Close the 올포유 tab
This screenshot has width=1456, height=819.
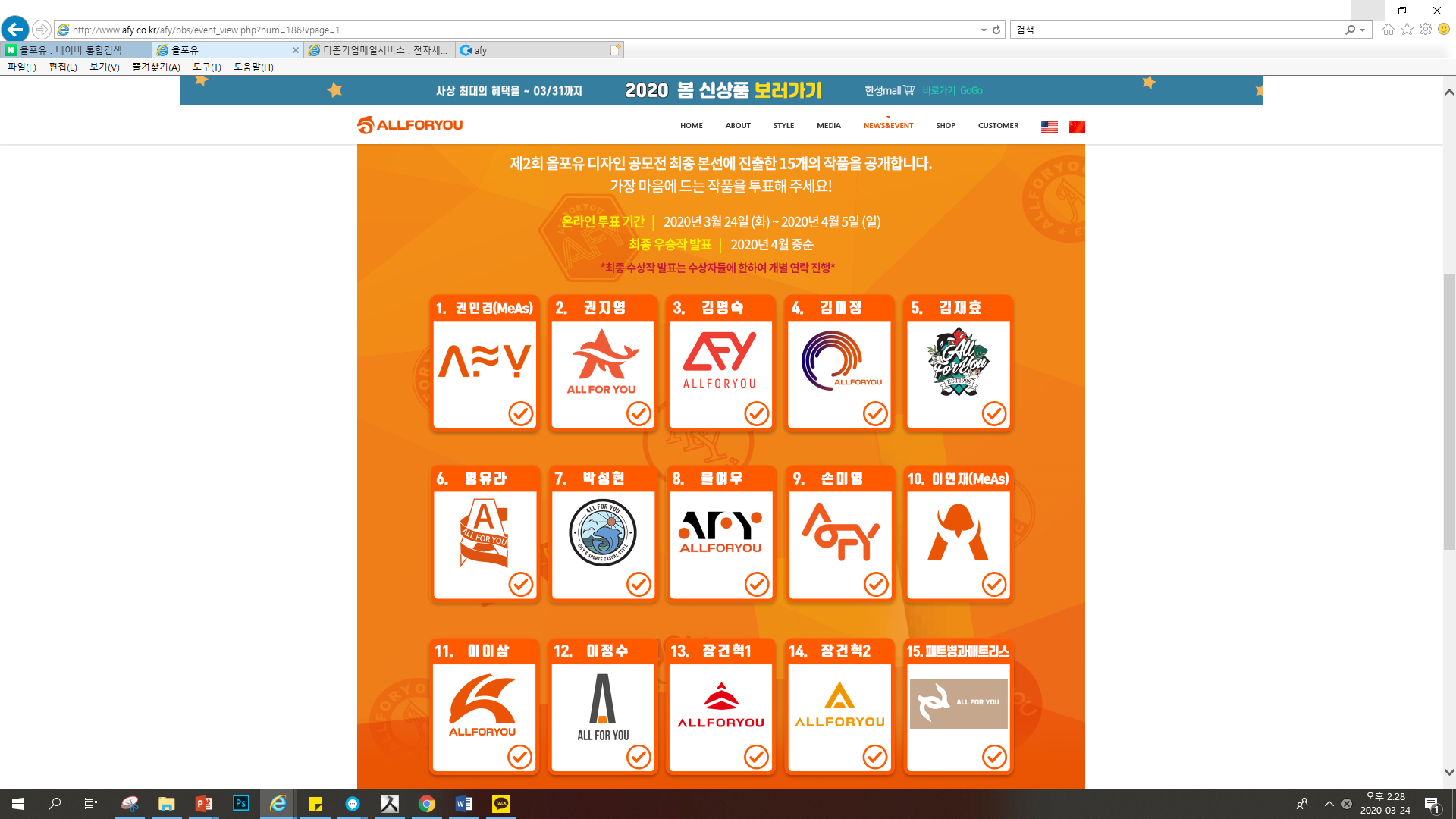tap(296, 50)
